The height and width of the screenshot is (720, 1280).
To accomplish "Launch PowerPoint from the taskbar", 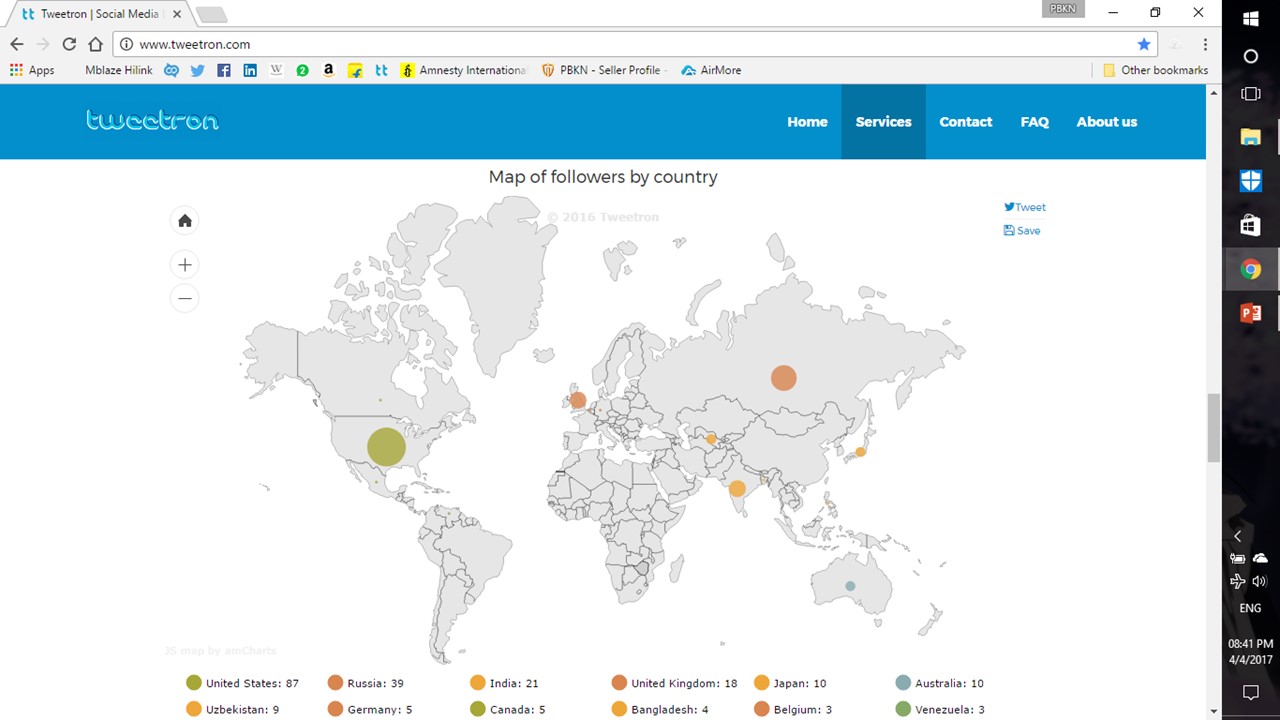I will [1250, 313].
